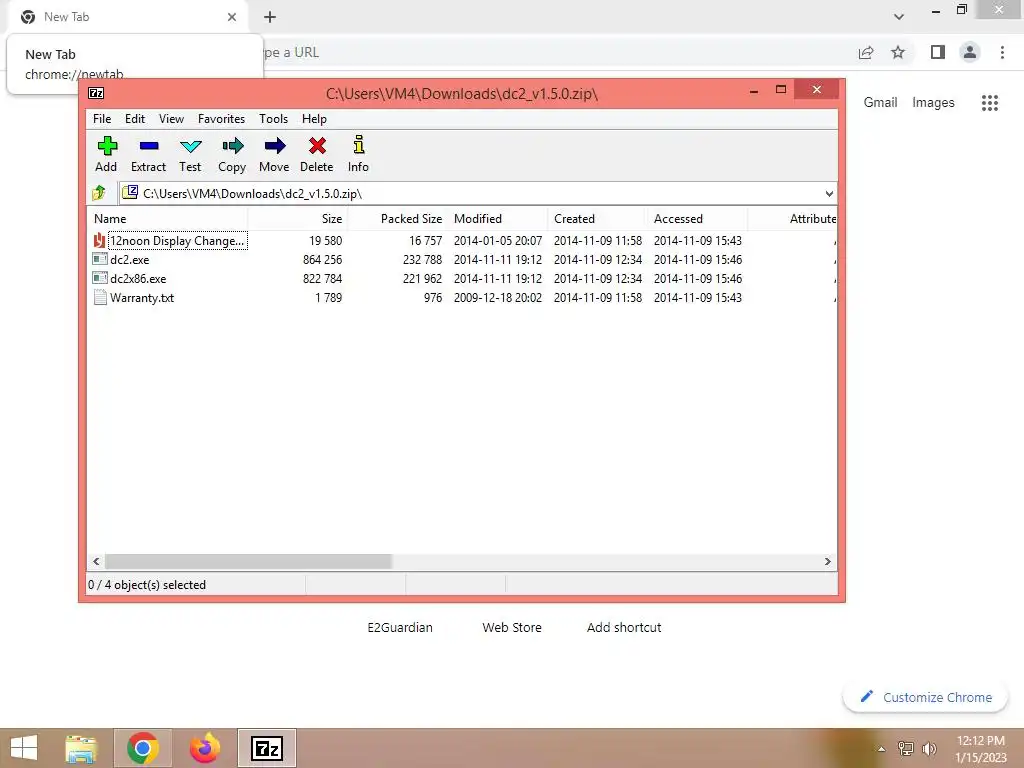The height and width of the screenshot is (768, 1024).
Task: Open the Help menu
Action: (x=314, y=119)
